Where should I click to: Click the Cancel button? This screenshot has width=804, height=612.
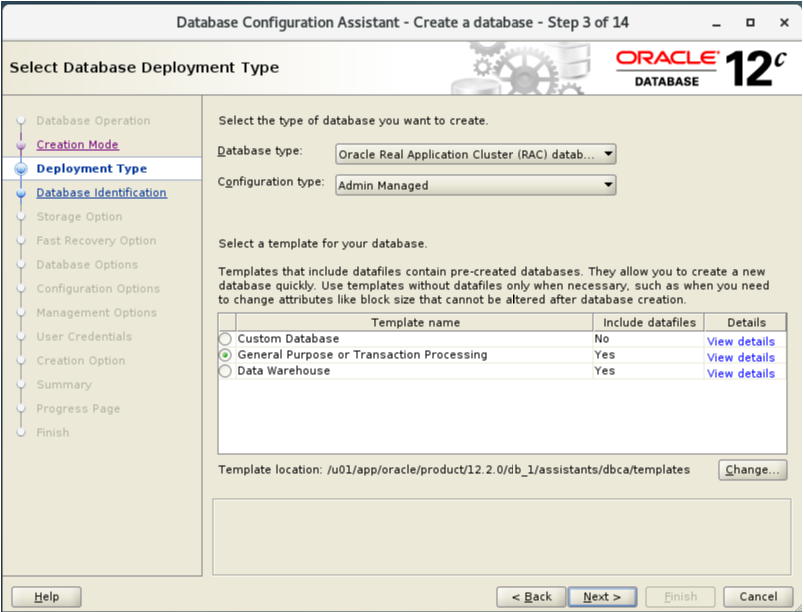click(x=758, y=597)
